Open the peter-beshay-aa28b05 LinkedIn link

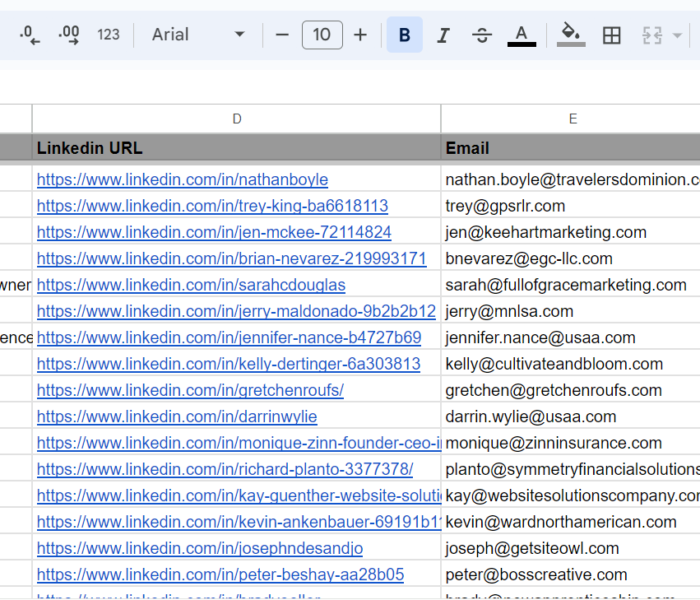(220, 575)
